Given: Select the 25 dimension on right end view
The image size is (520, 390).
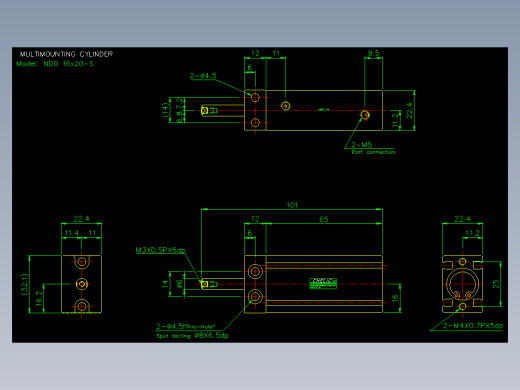Looking at the screenshot, I should [x=496, y=284].
